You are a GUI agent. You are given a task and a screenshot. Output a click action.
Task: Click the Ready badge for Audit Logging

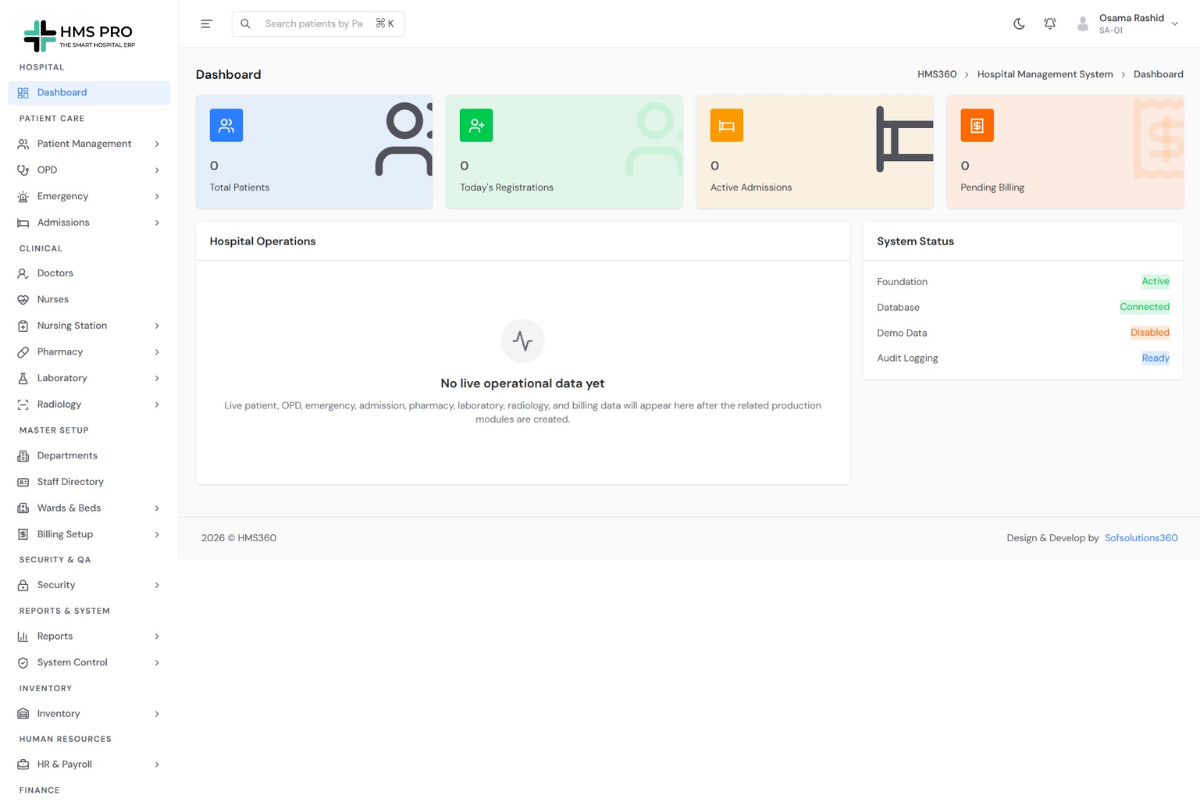tap(1155, 358)
